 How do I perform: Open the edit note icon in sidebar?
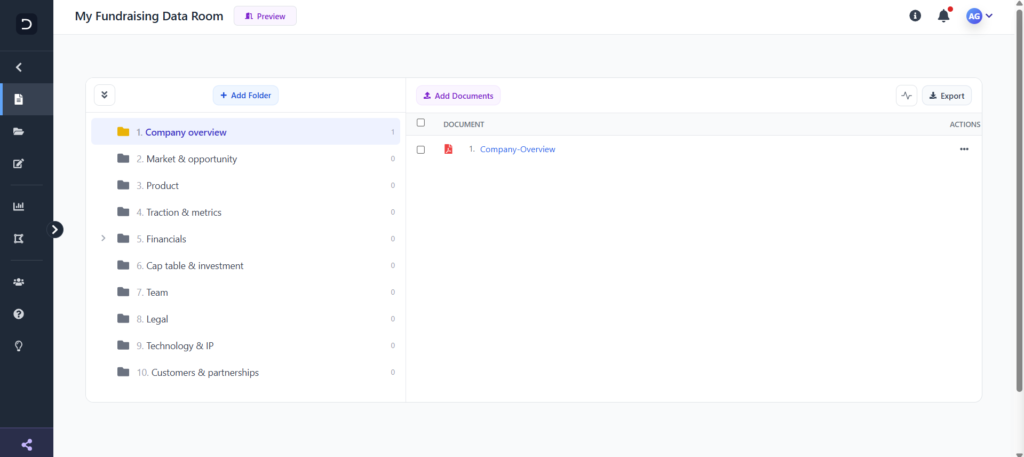18,163
